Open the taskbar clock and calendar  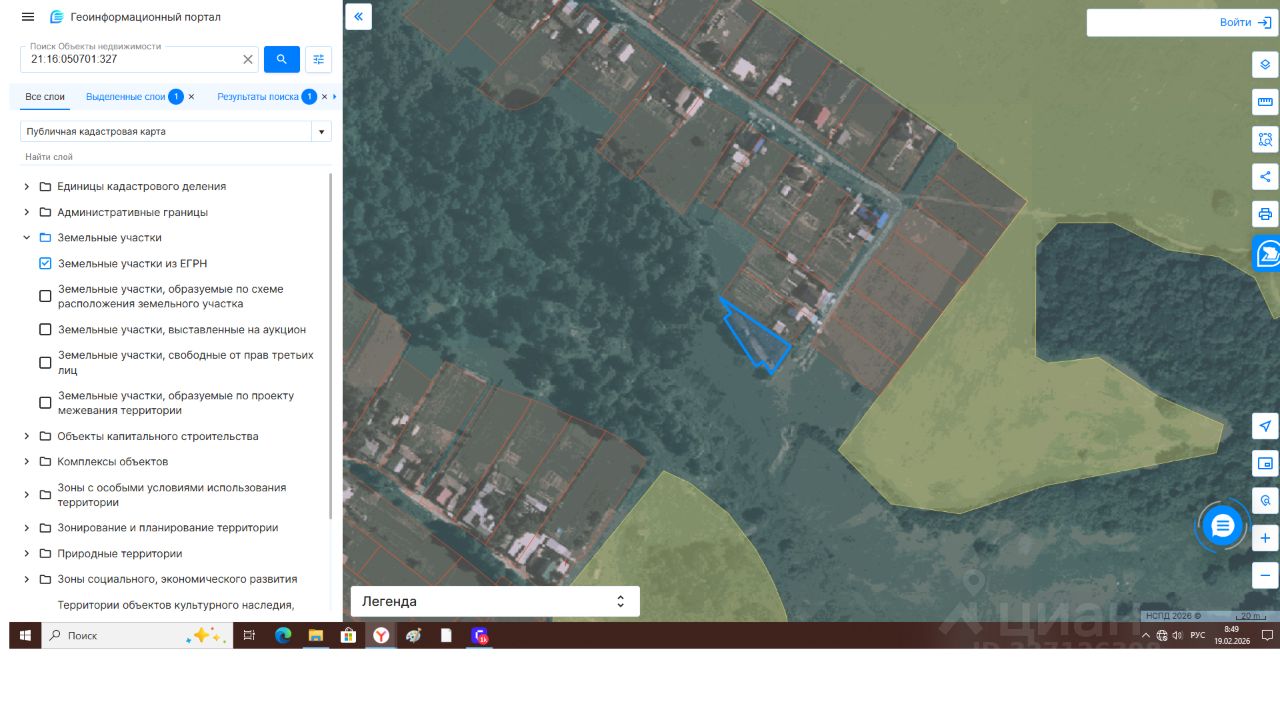1231,635
